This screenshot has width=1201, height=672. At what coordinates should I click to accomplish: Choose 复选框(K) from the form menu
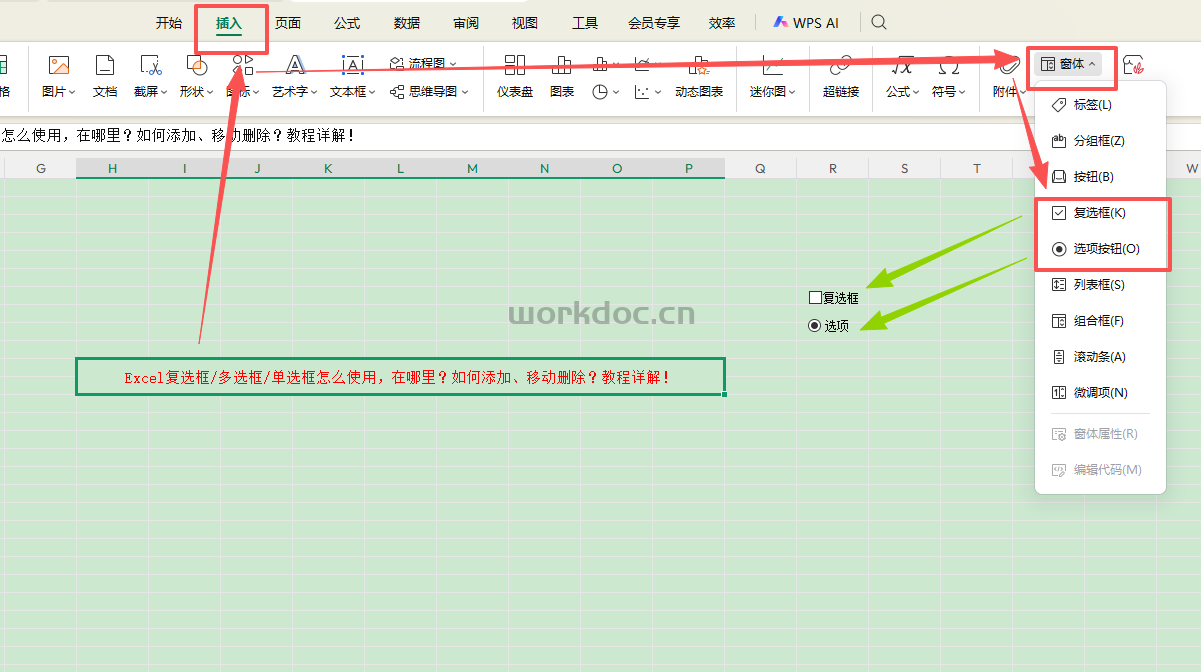coord(1100,213)
